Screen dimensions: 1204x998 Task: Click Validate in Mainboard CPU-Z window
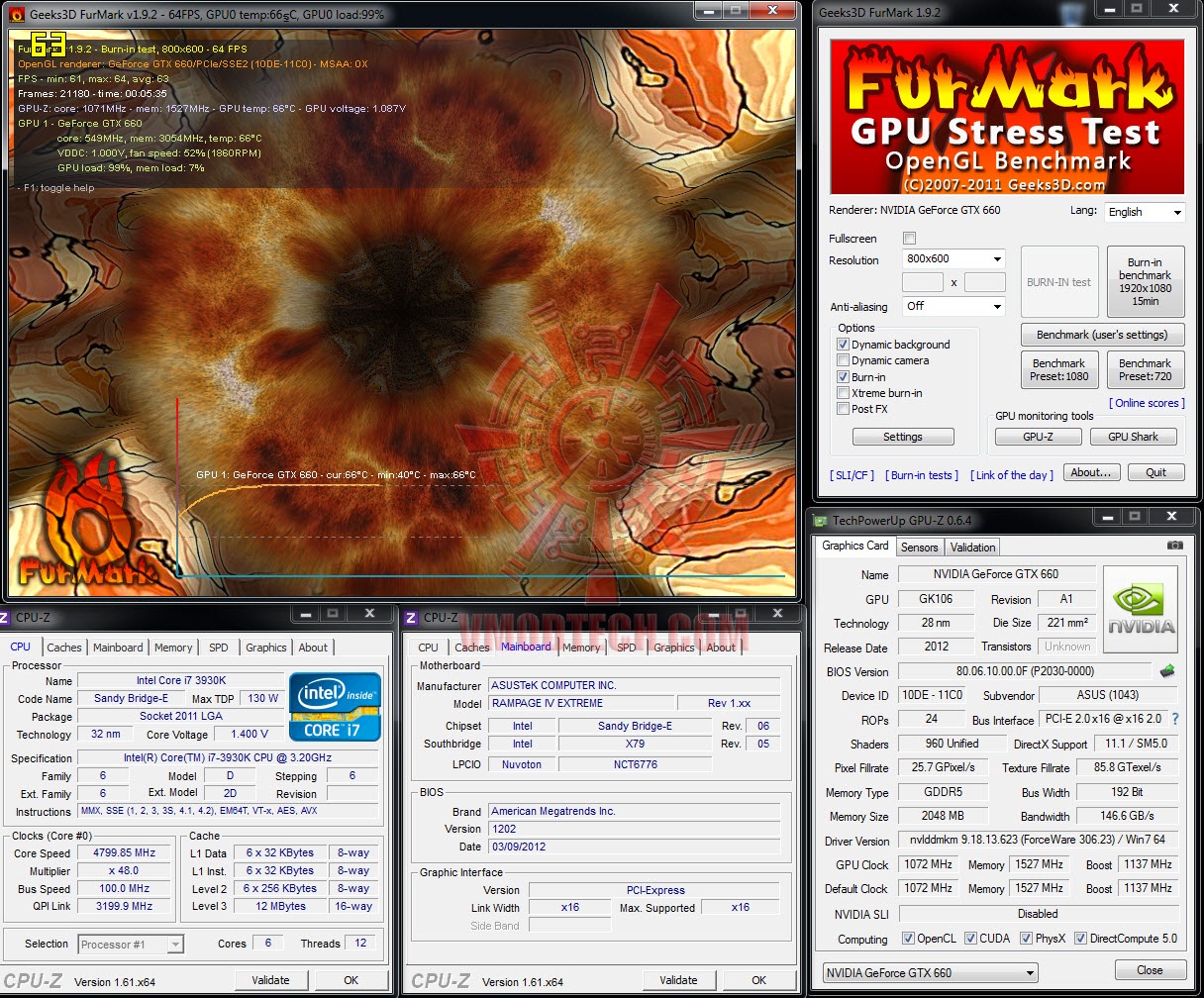click(678, 980)
